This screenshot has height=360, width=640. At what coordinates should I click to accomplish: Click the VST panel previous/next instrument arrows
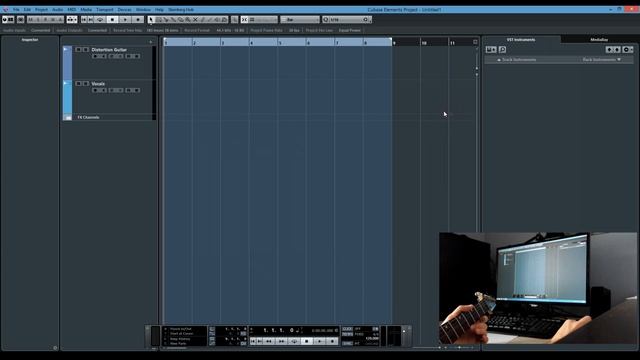[x=613, y=49]
